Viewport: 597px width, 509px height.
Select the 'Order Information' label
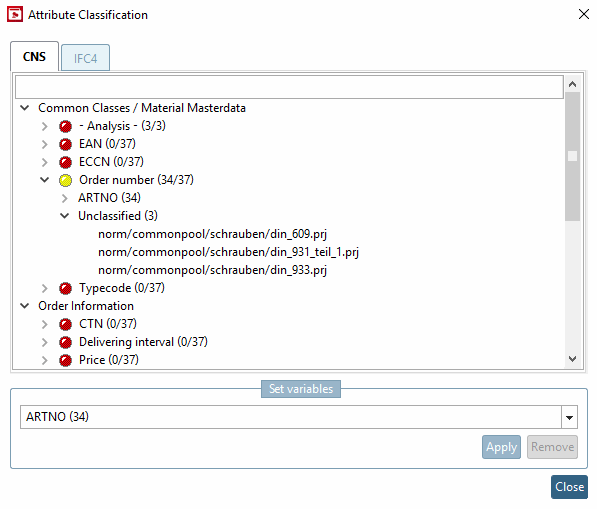[x=86, y=306]
